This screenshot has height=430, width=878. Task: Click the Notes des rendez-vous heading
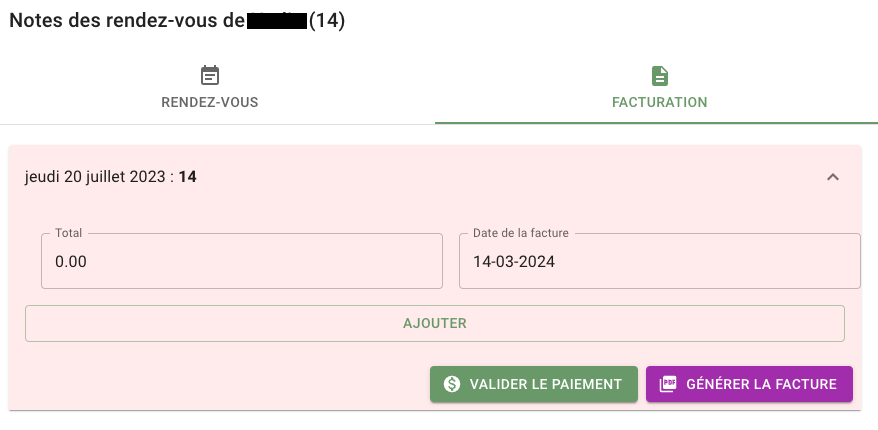[128, 21]
